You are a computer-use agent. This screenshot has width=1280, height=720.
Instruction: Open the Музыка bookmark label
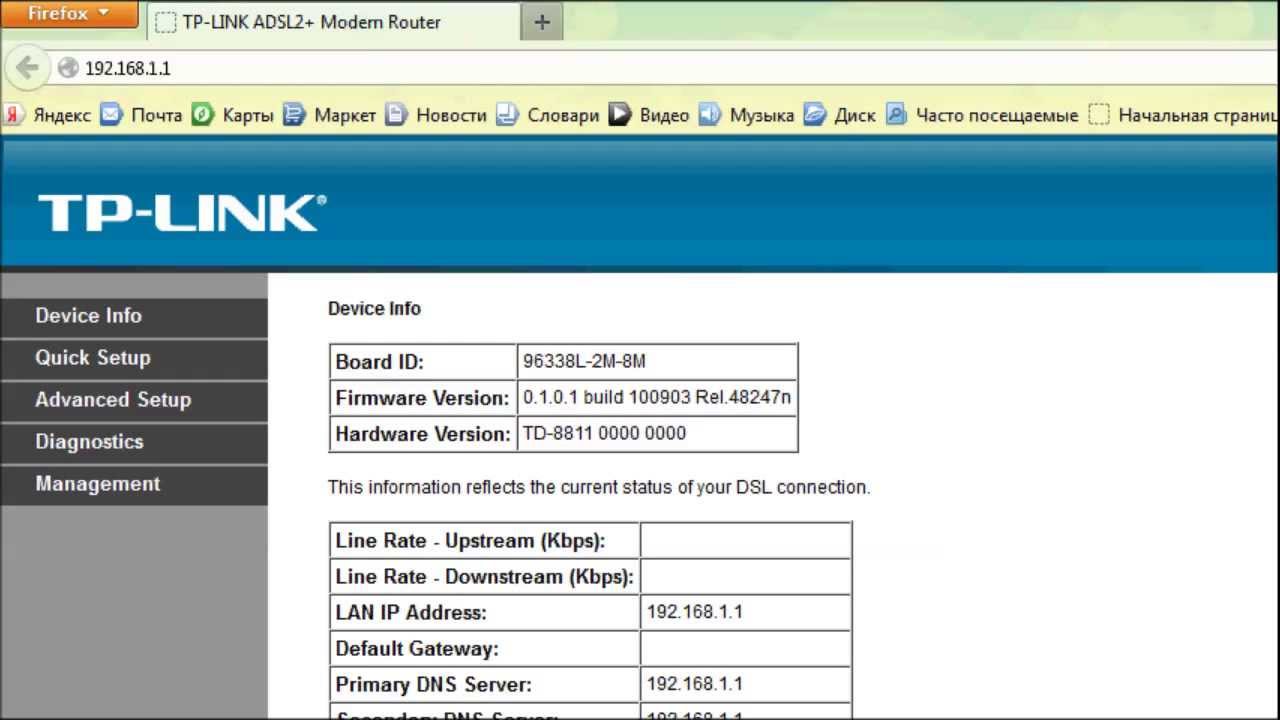(x=762, y=115)
